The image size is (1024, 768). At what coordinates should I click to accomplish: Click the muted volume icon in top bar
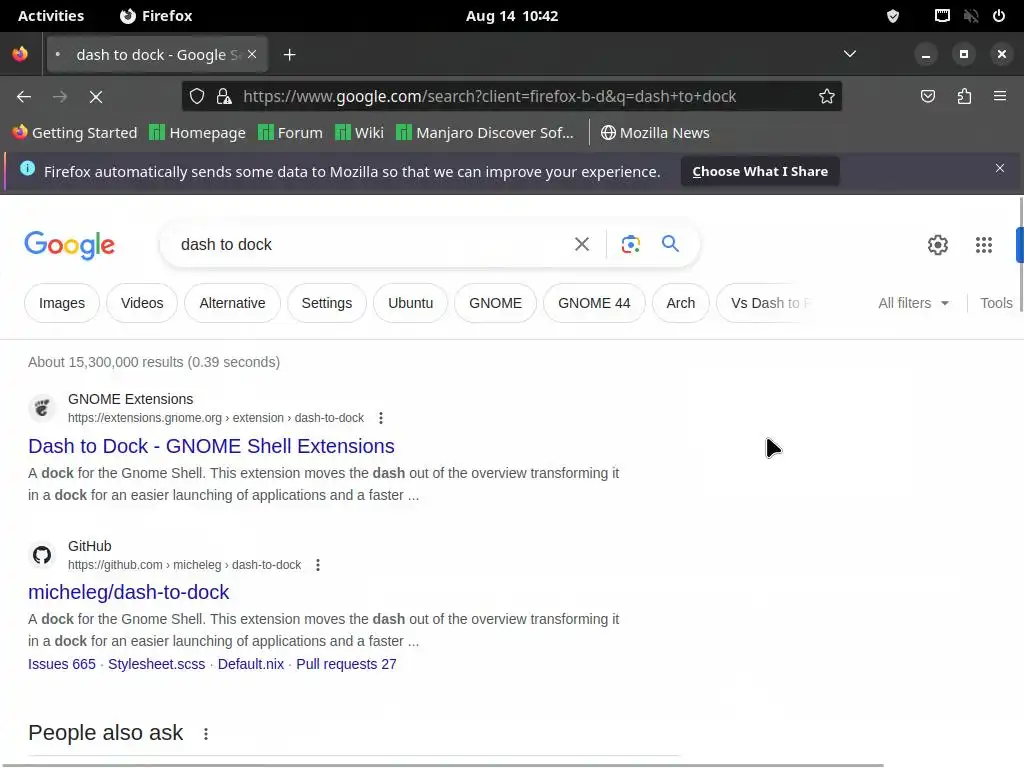click(970, 16)
